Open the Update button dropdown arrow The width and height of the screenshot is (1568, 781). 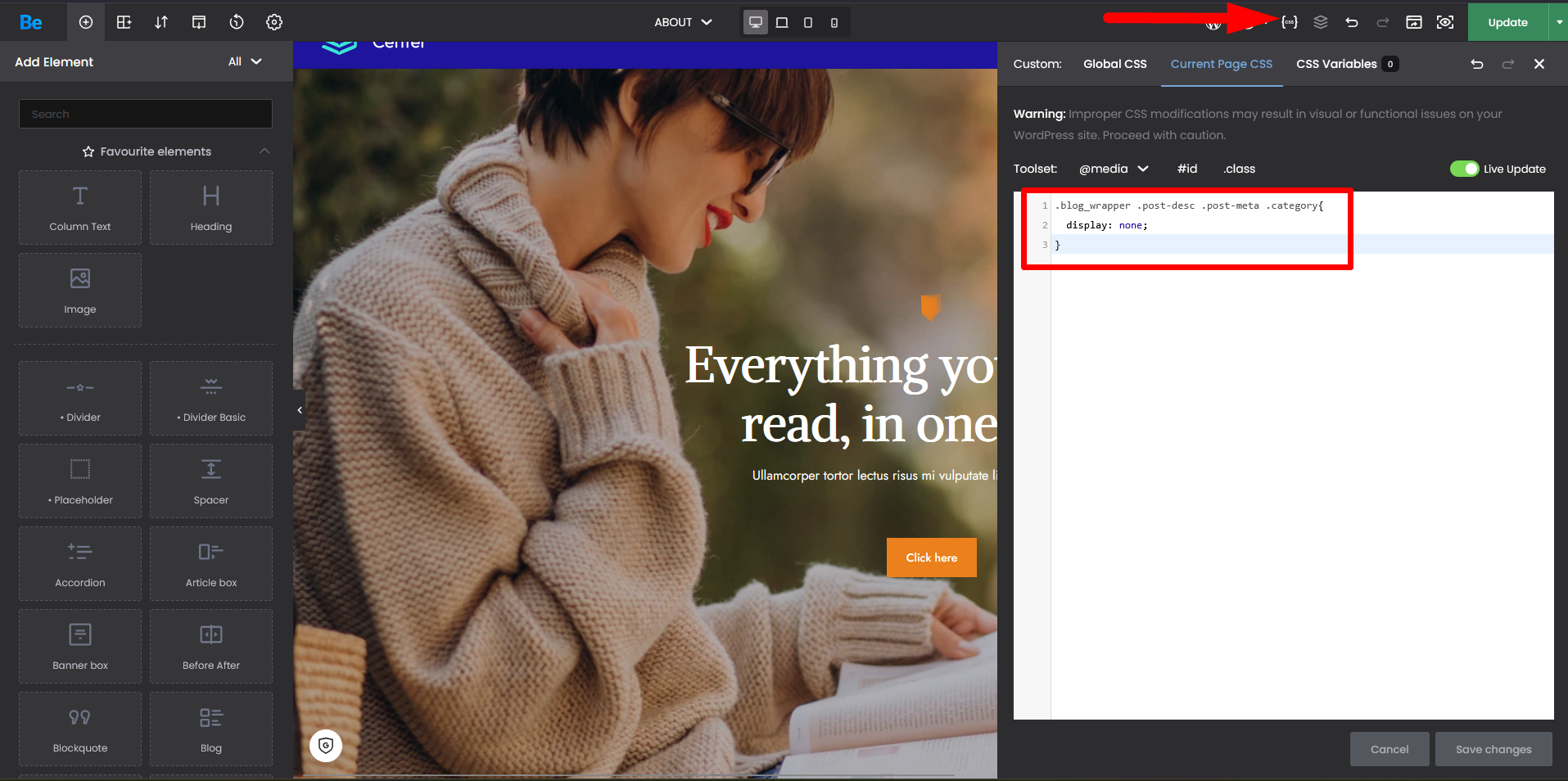[1559, 22]
